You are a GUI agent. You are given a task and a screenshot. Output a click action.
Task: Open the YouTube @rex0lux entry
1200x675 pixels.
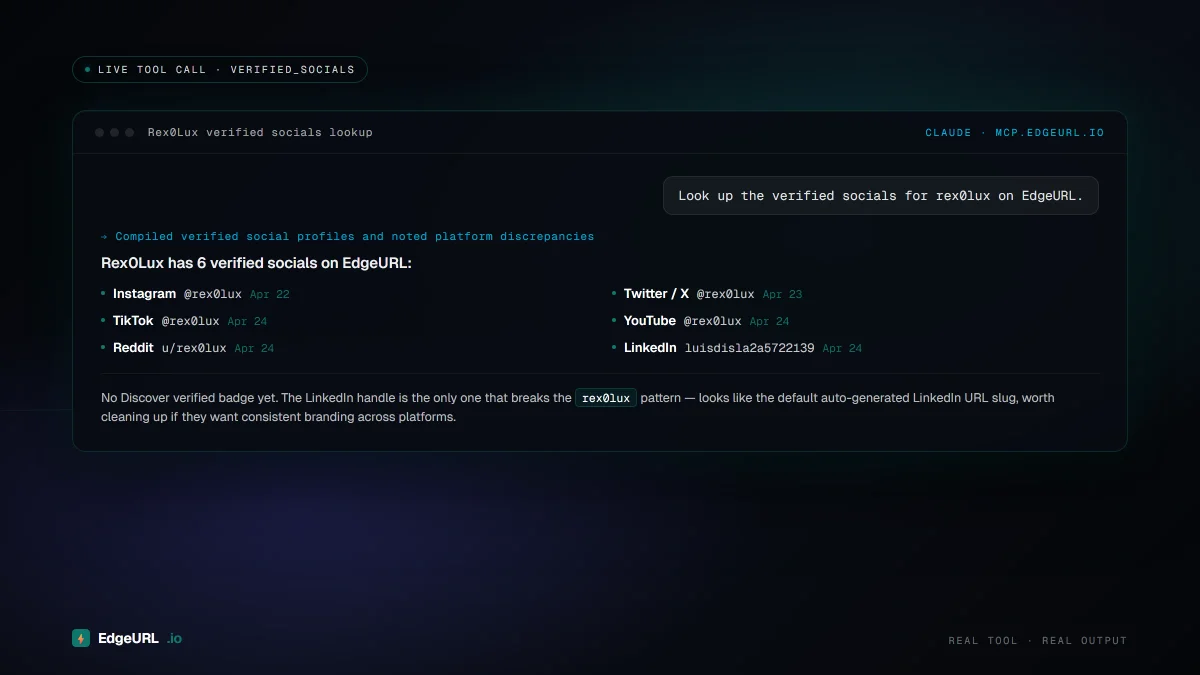pos(682,321)
